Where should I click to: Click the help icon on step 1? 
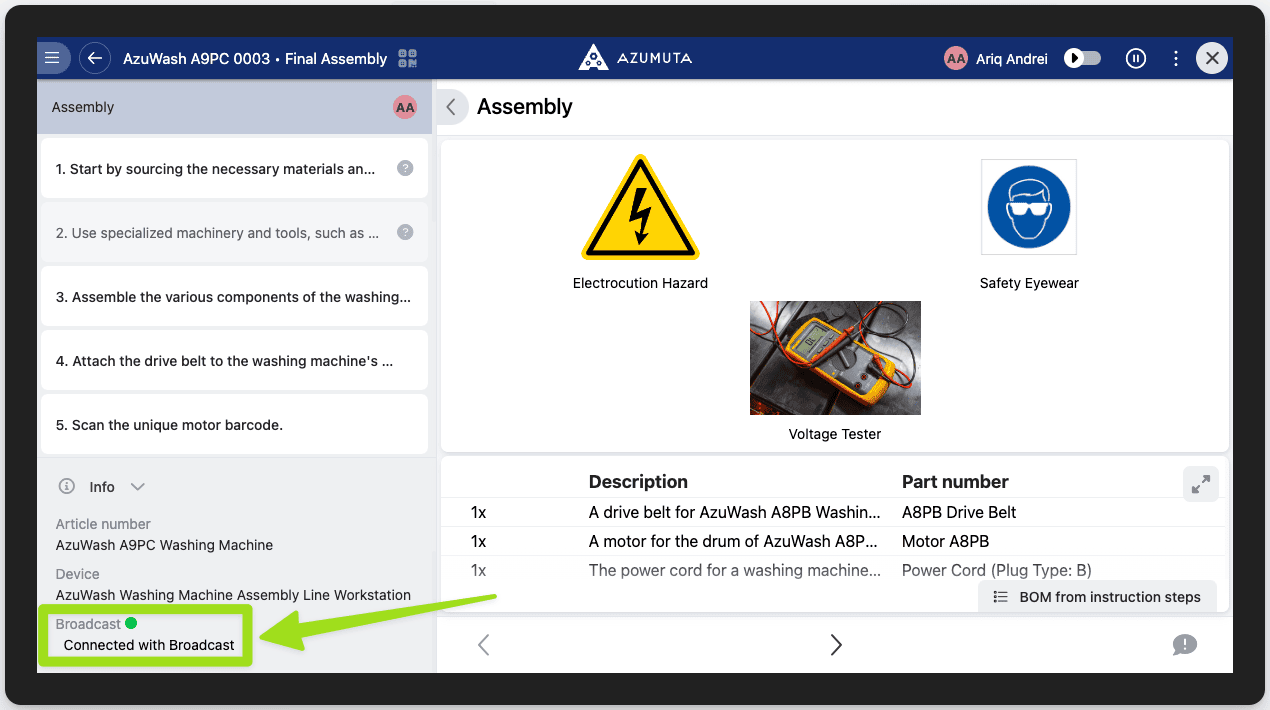(x=405, y=168)
